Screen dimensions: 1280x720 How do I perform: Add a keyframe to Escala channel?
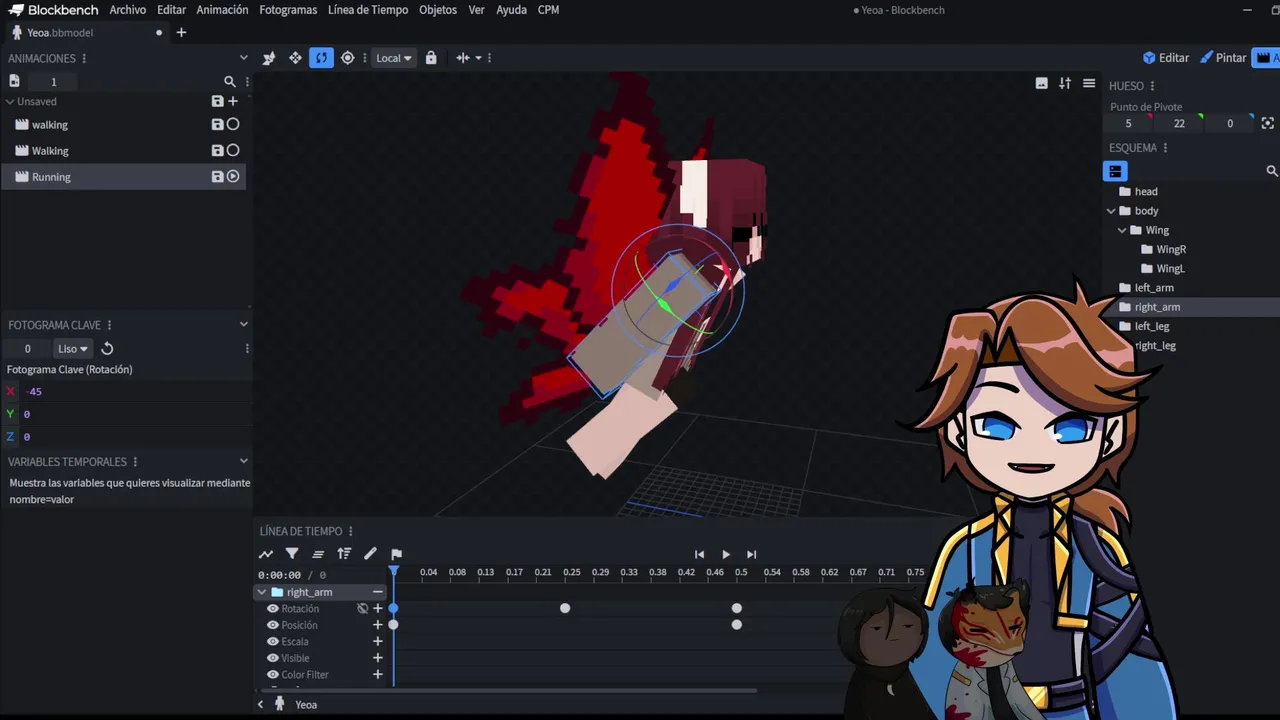click(x=378, y=642)
